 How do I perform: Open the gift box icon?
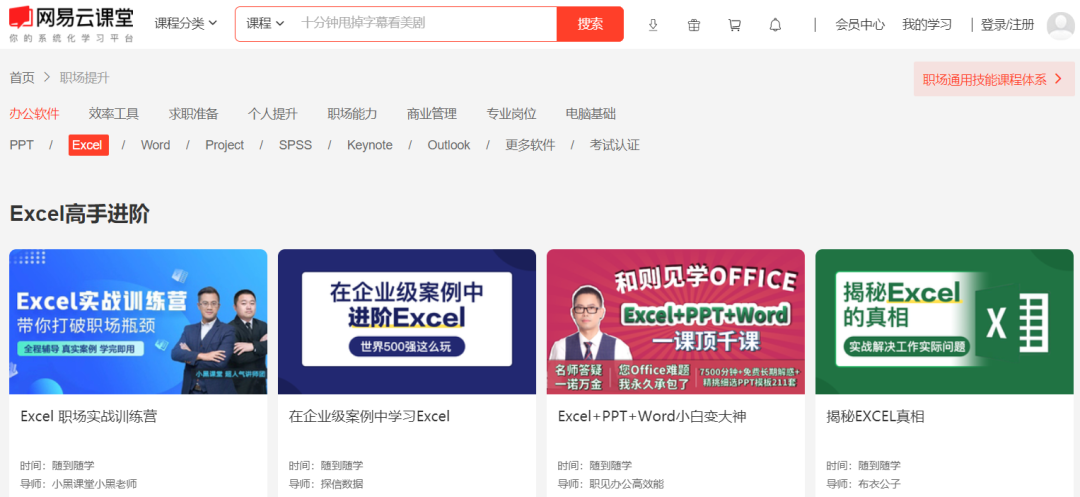tap(694, 25)
